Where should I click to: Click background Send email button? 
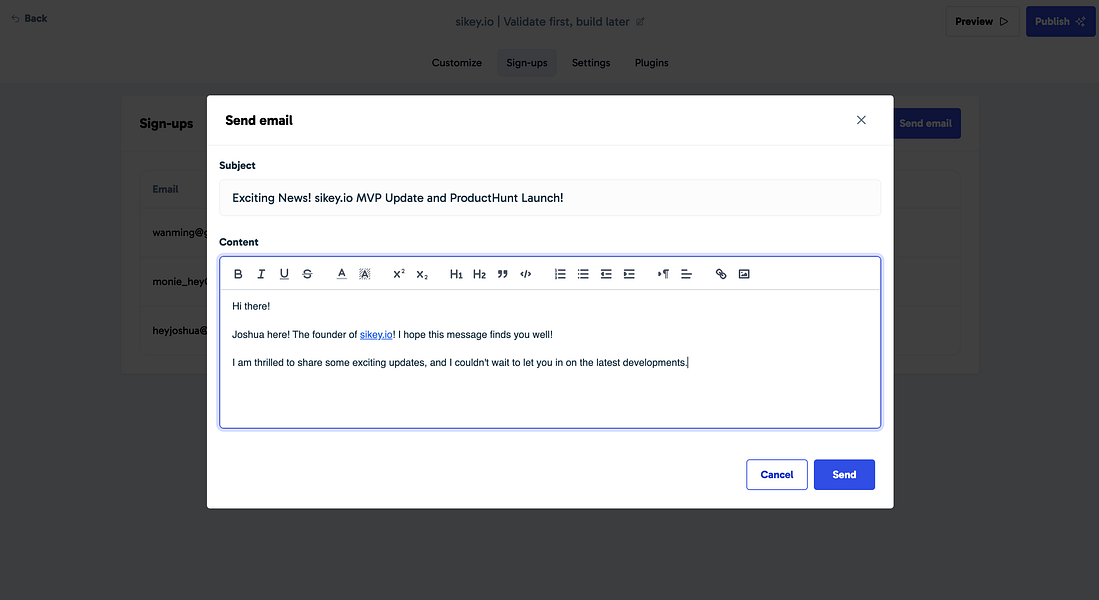(x=927, y=123)
